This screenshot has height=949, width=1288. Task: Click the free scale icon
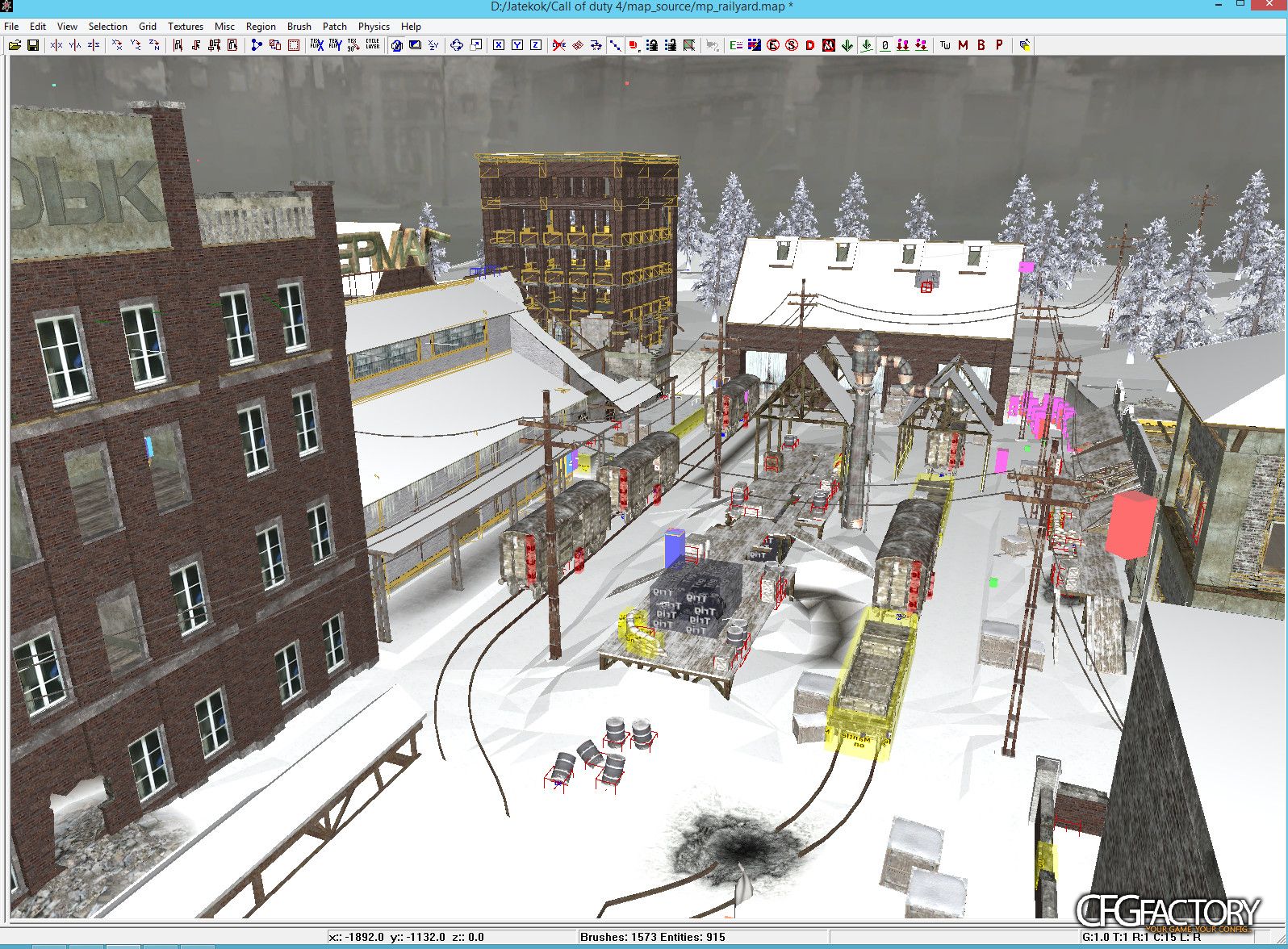point(476,45)
